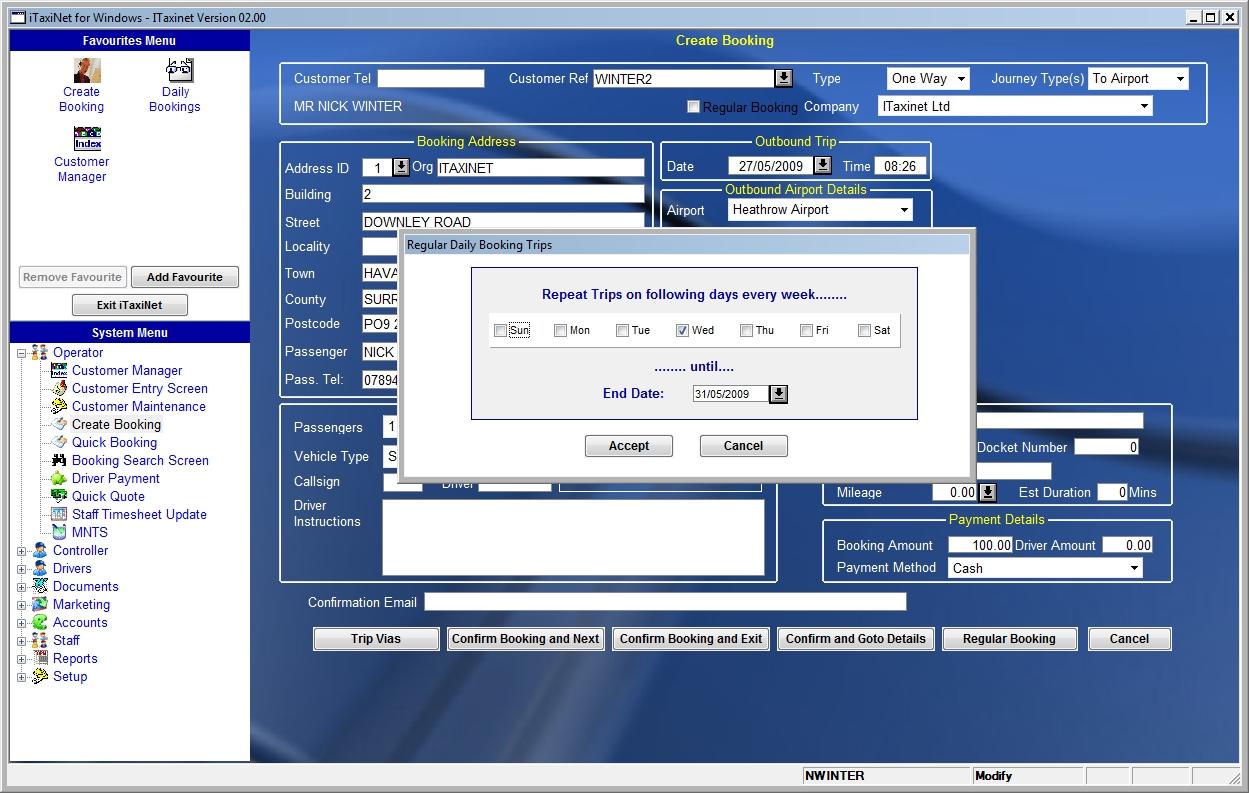Click the Controller node icon
Image resolution: width=1249 pixels, height=793 pixels.
pyautogui.click(x=39, y=550)
